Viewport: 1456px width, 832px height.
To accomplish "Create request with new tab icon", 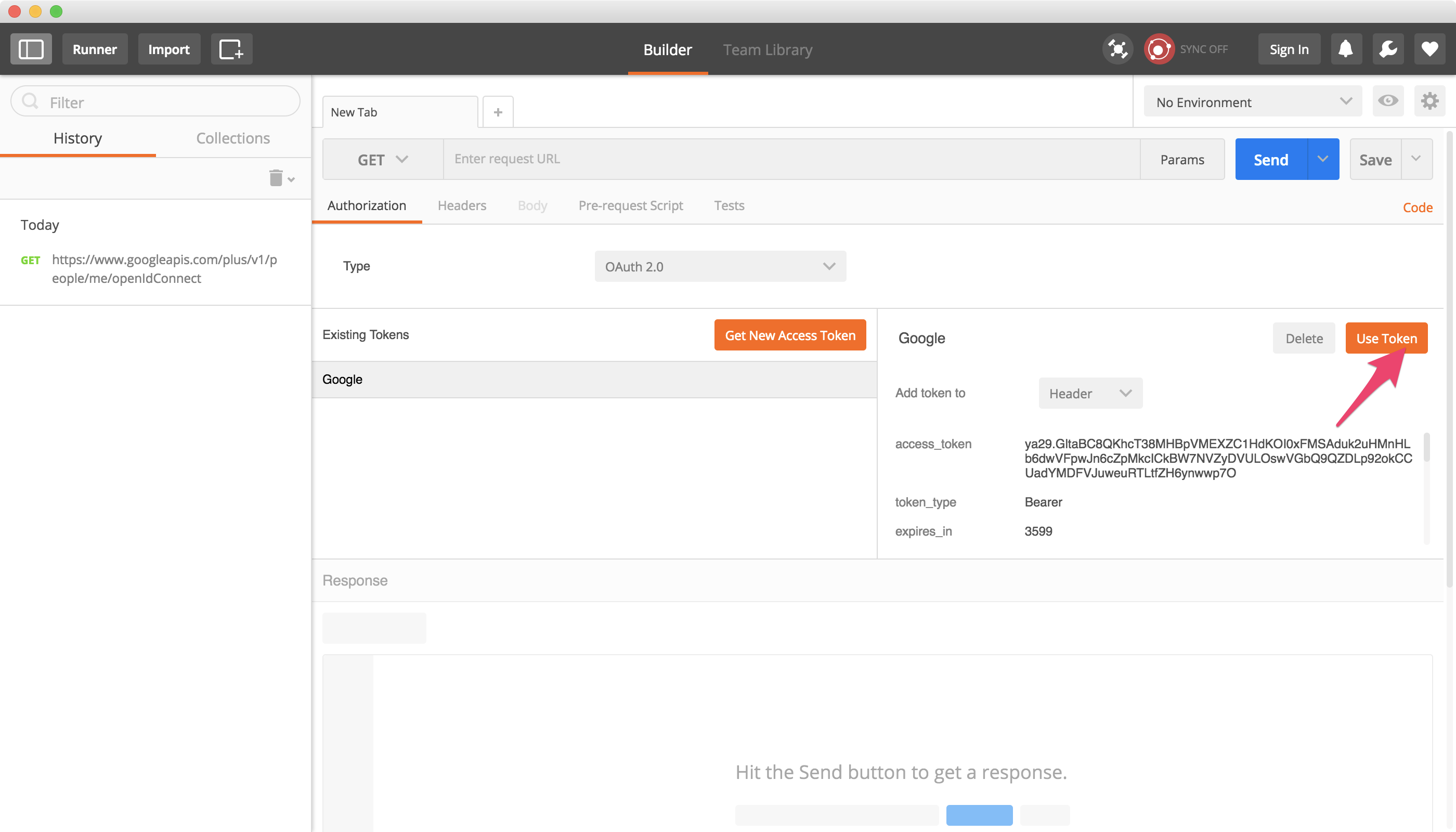I will (231, 48).
